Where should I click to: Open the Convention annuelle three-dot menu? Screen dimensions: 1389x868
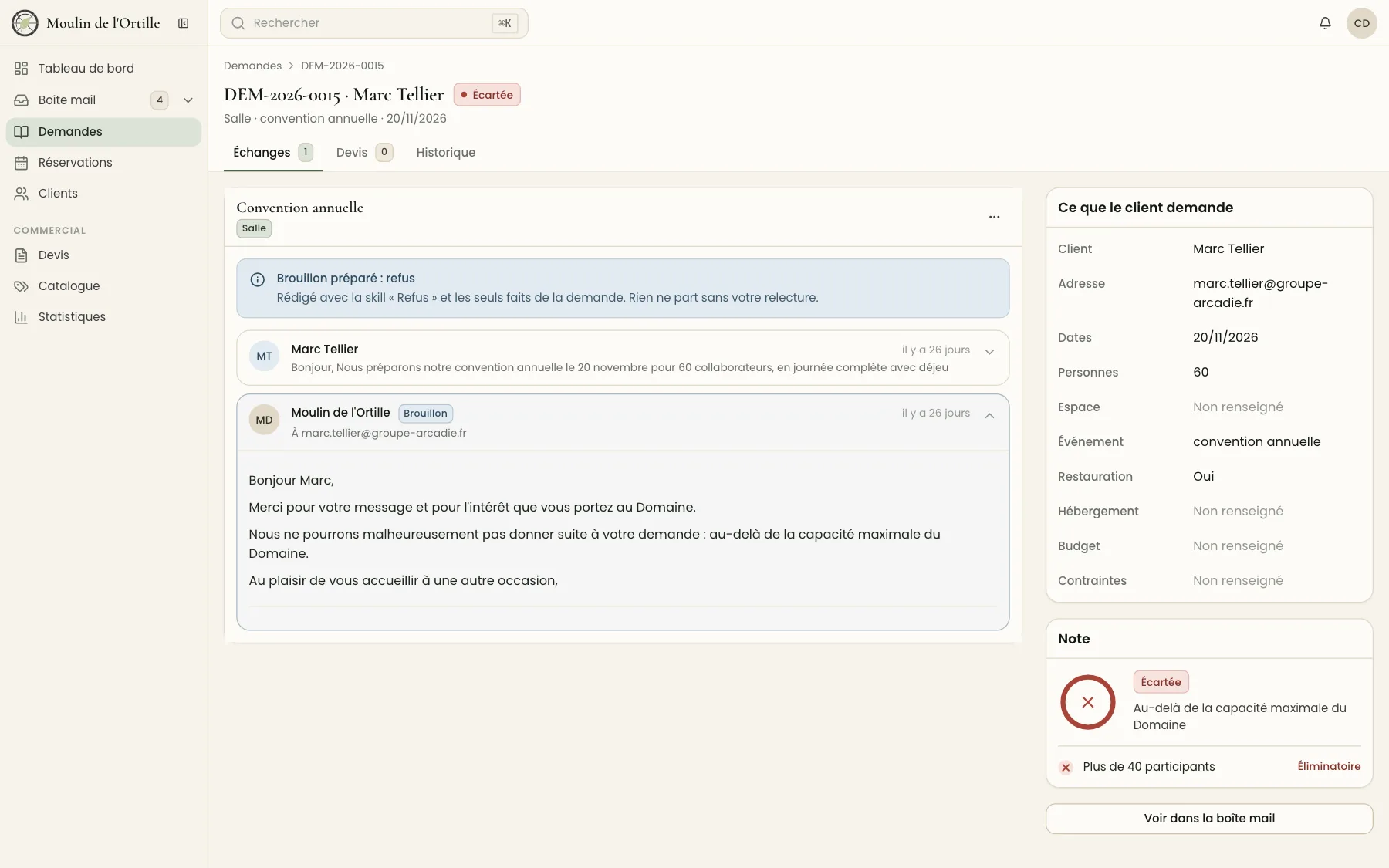tap(994, 217)
